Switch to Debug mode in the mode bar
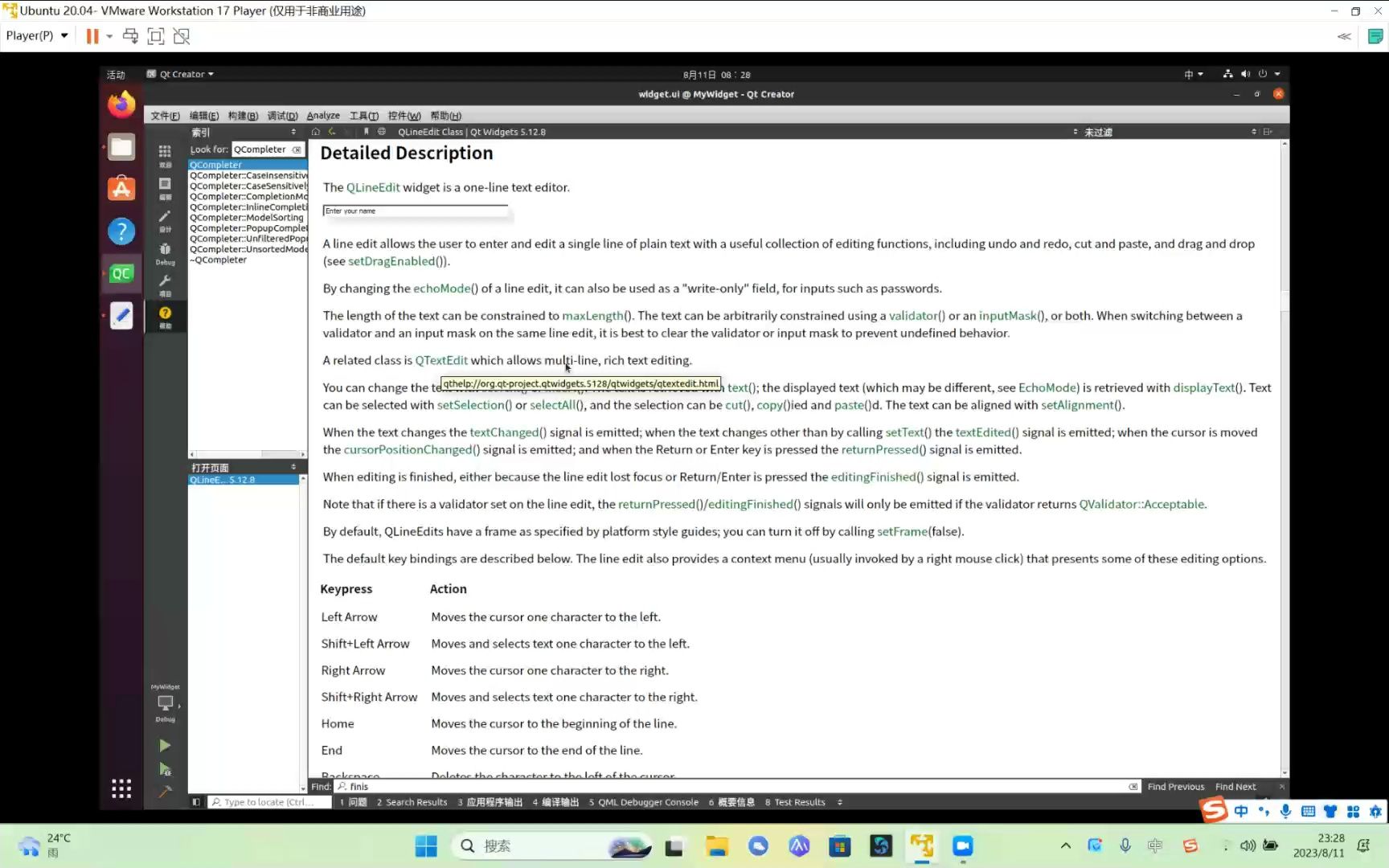1389x868 pixels. pos(165,252)
